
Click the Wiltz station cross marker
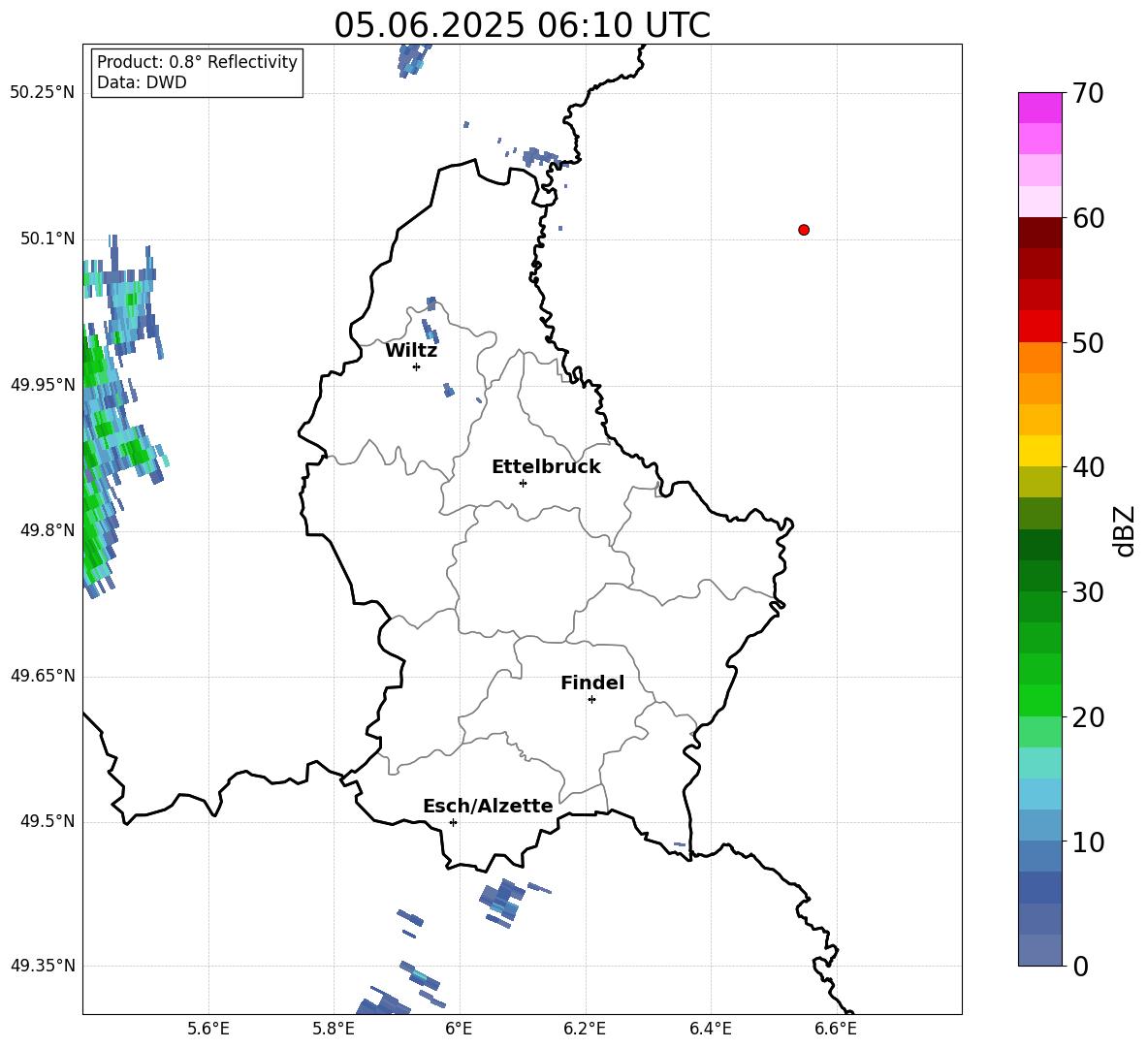[417, 366]
